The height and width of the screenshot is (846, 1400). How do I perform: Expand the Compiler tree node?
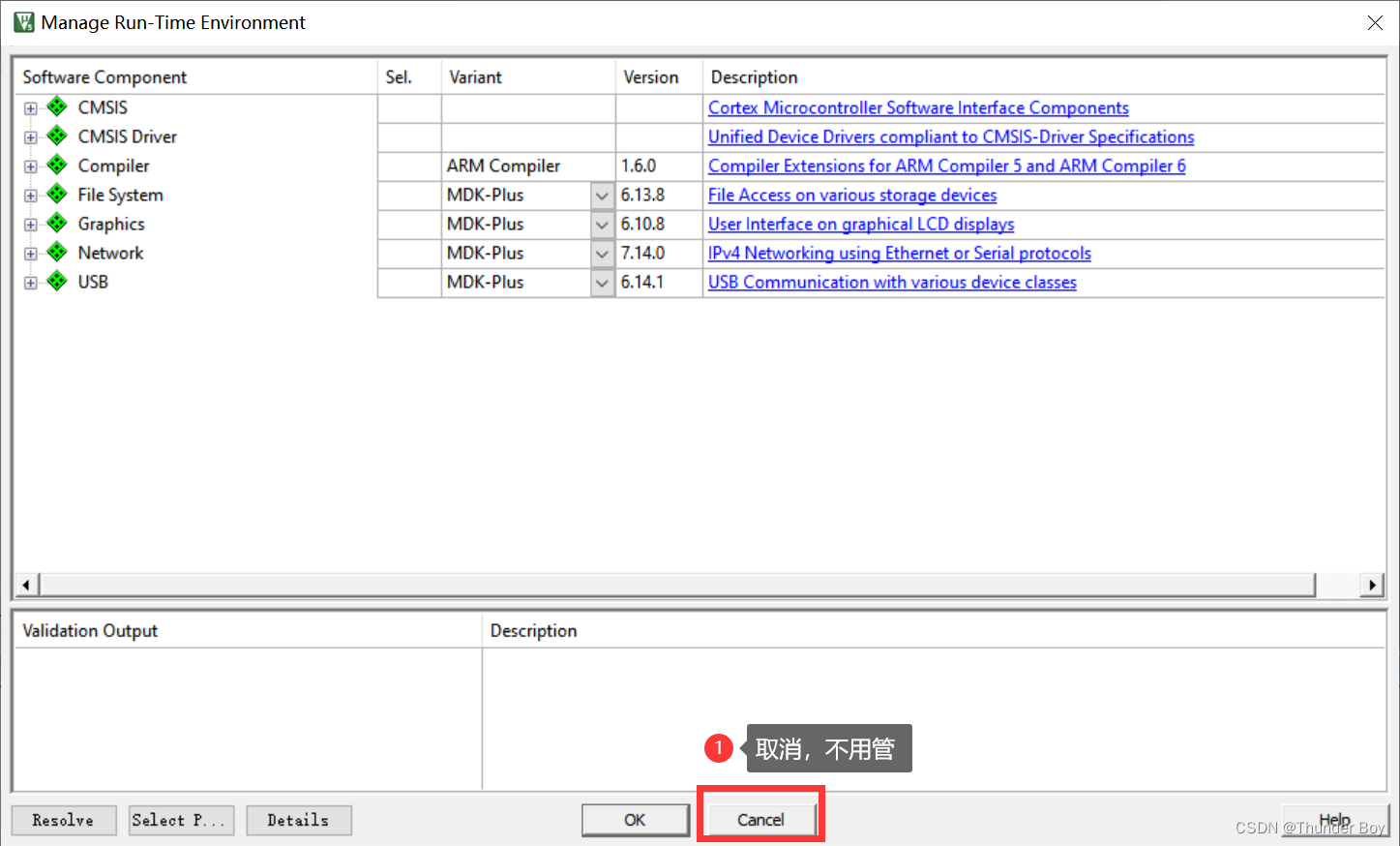31,166
